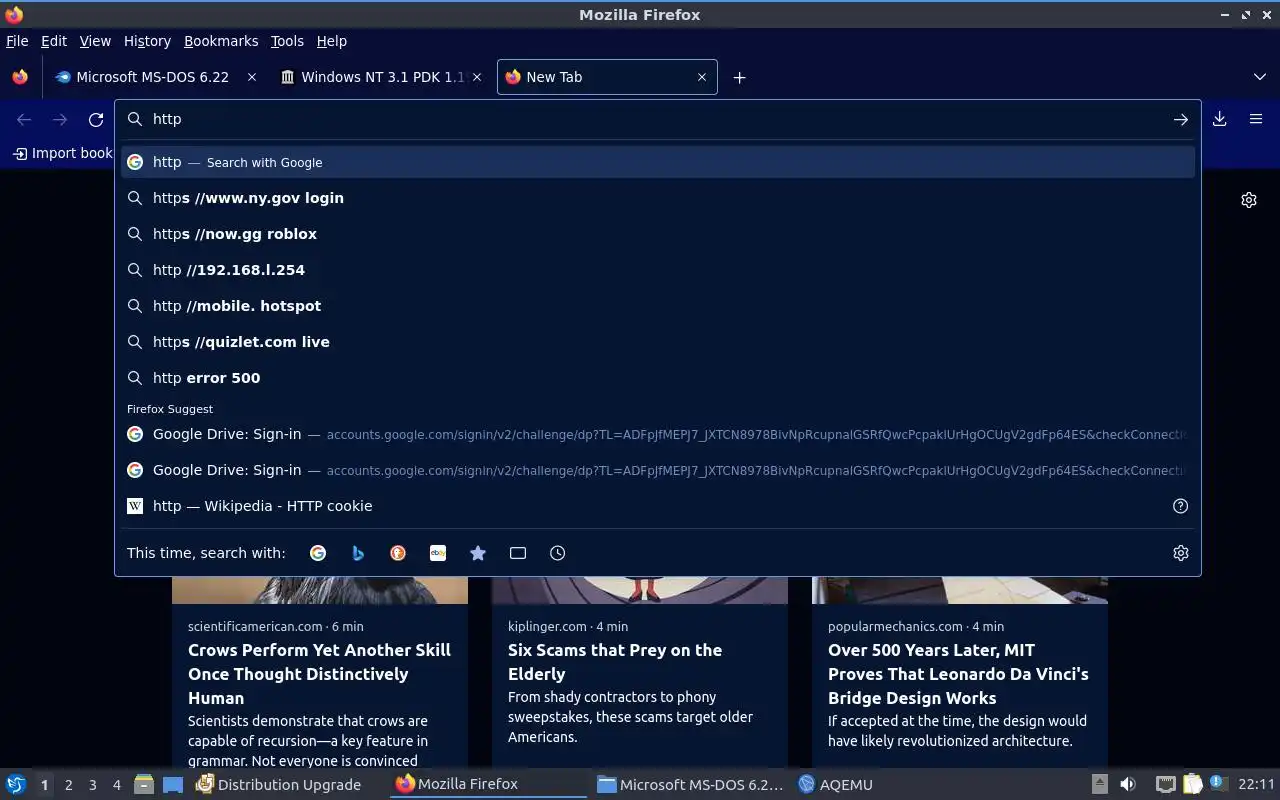Open search settings gear in dropdown
Screen dimensions: 1280x800
coord(1181,553)
